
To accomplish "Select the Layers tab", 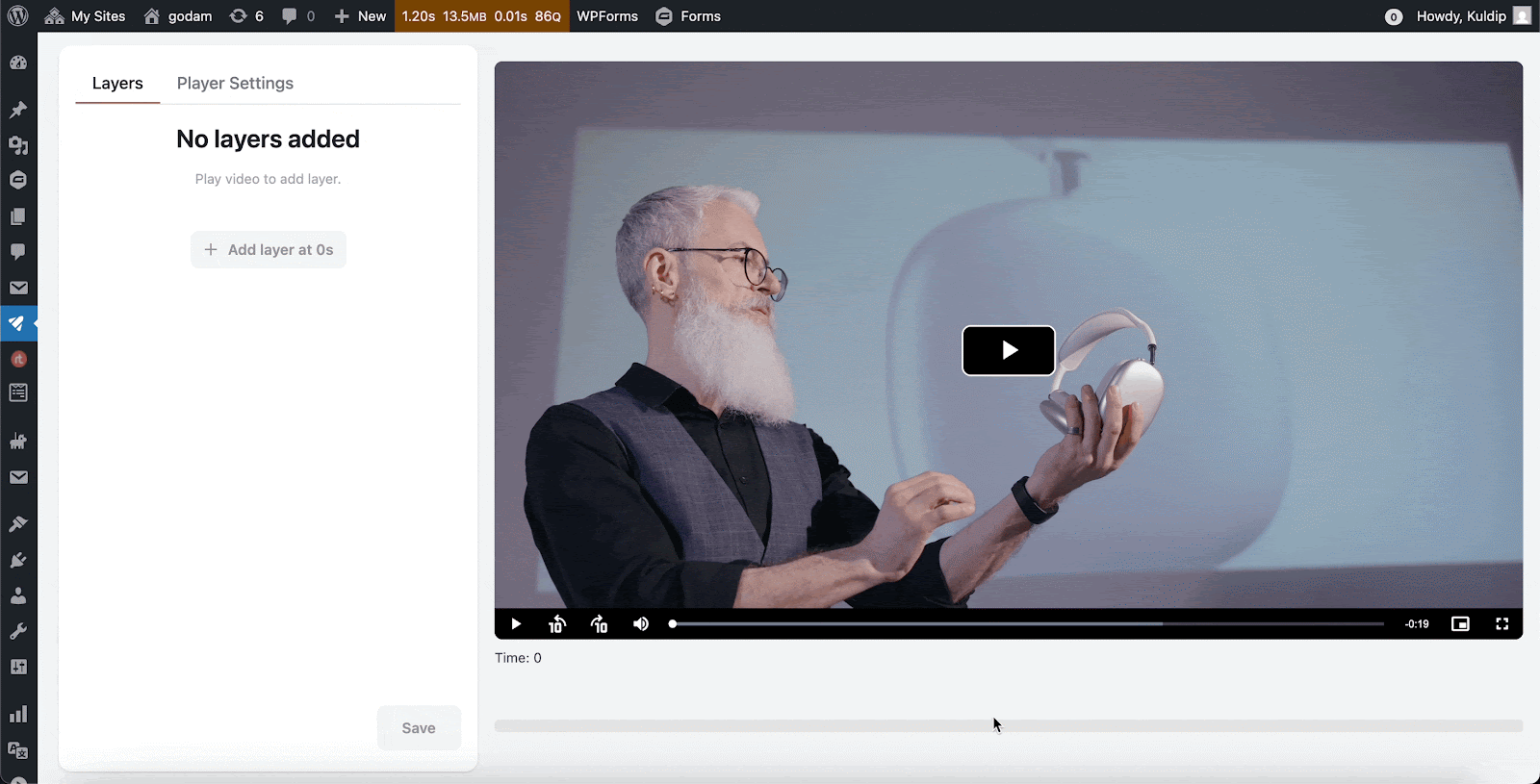I will (117, 84).
